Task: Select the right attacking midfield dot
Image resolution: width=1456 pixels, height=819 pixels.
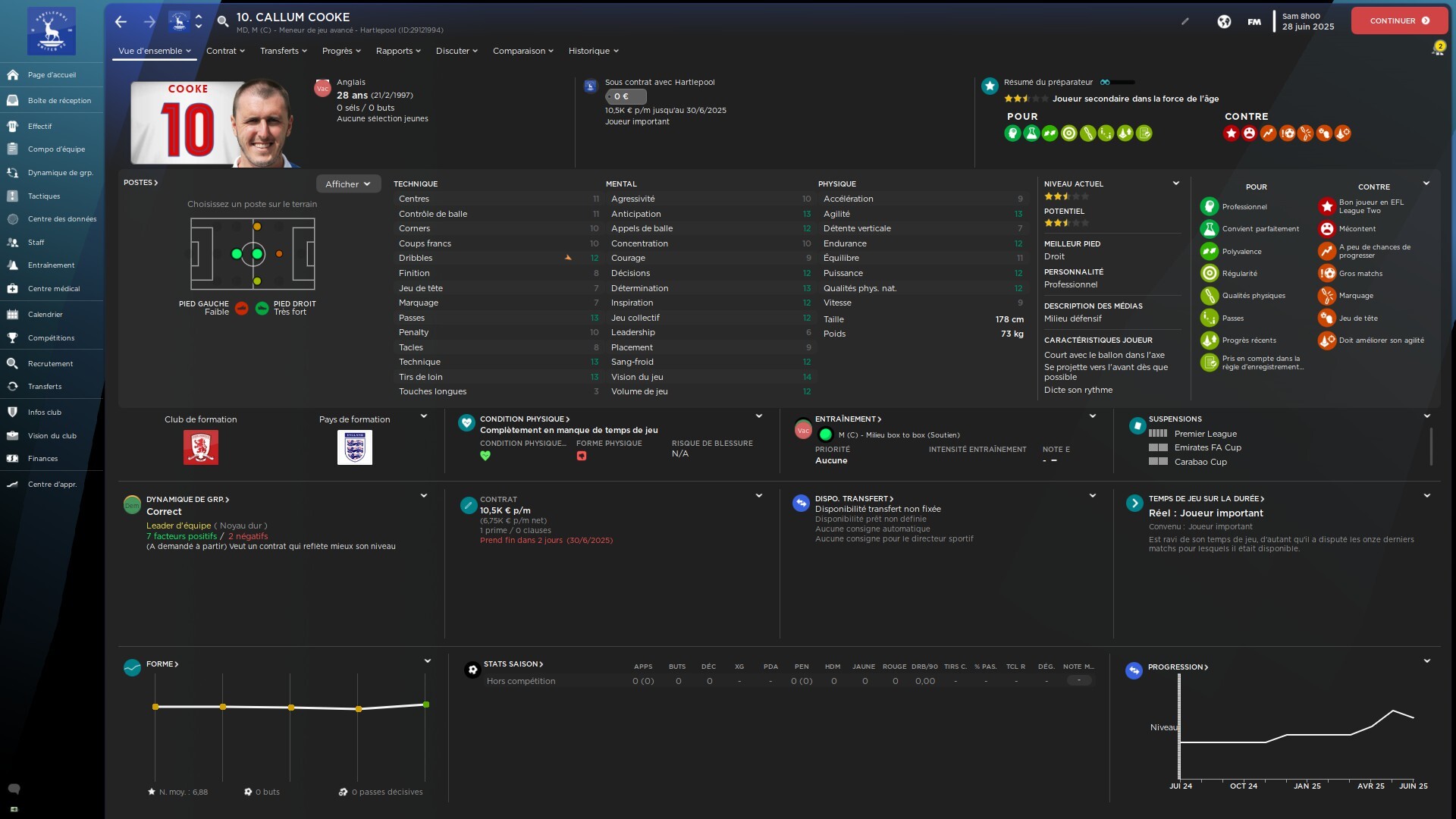Action: pyautogui.click(x=279, y=254)
